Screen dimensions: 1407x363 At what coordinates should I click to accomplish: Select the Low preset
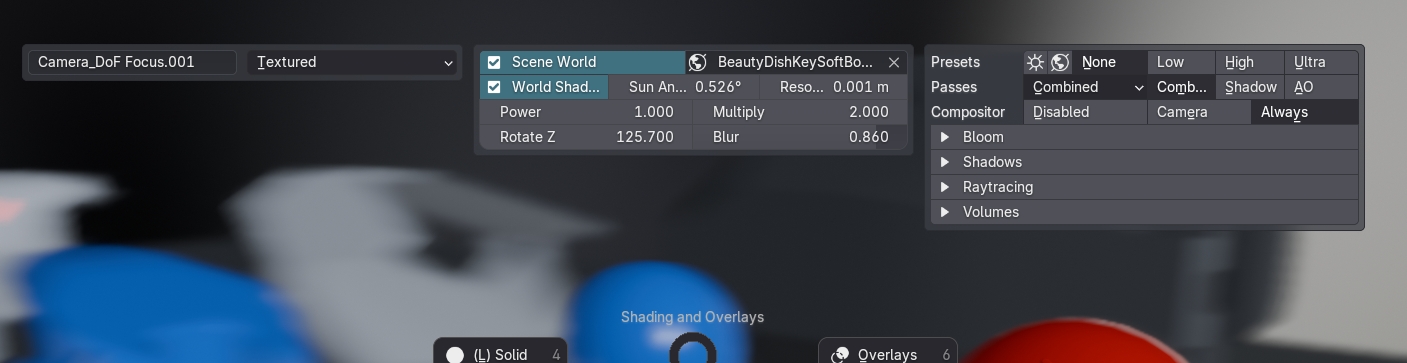click(1182, 62)
